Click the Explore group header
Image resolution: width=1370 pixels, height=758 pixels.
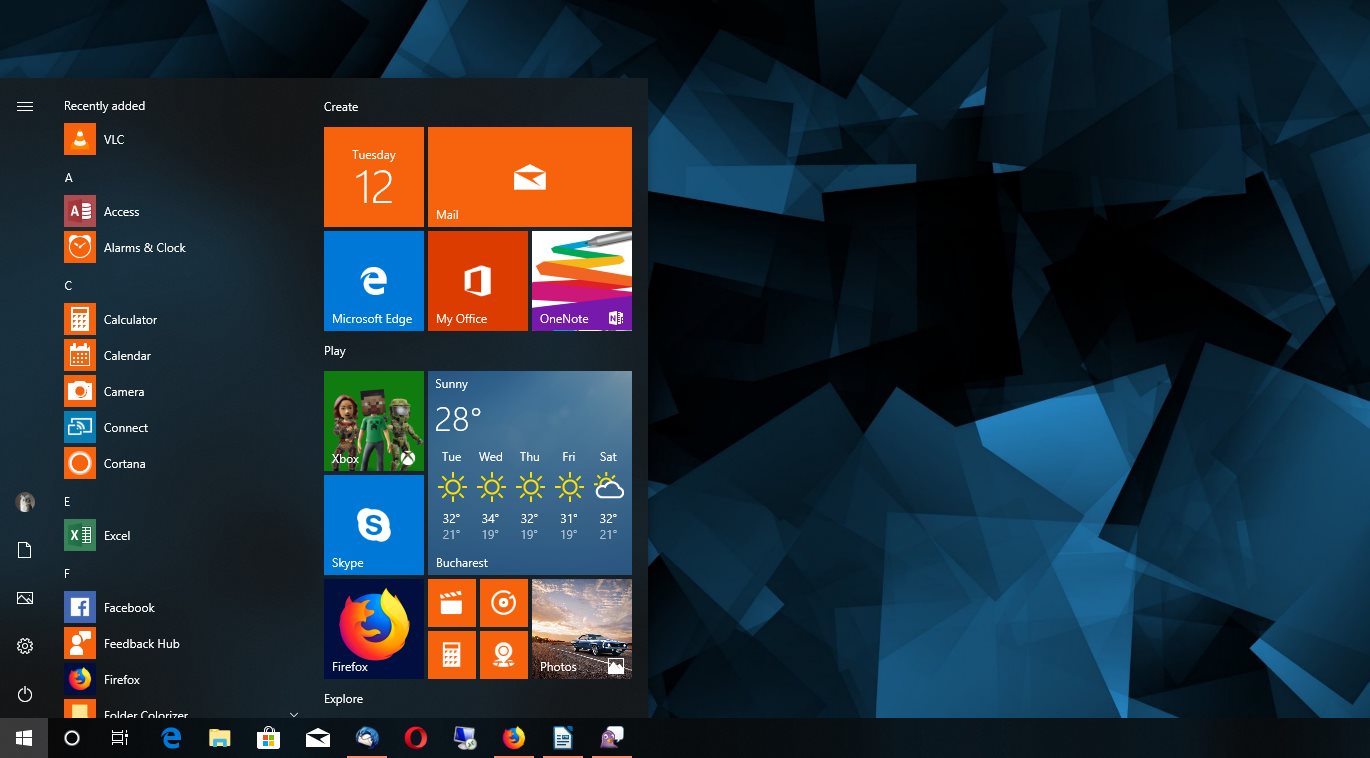pos(343,699)
